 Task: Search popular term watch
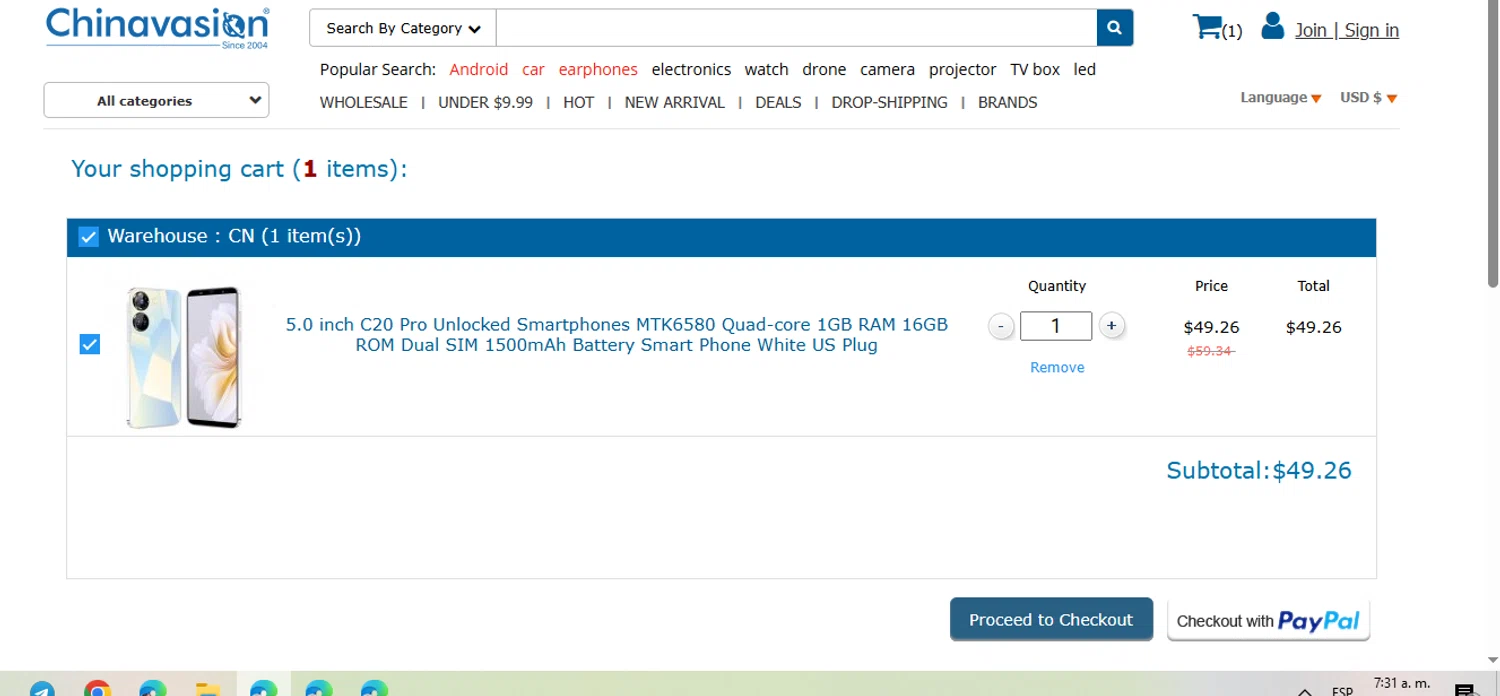[x=767, y=69]
